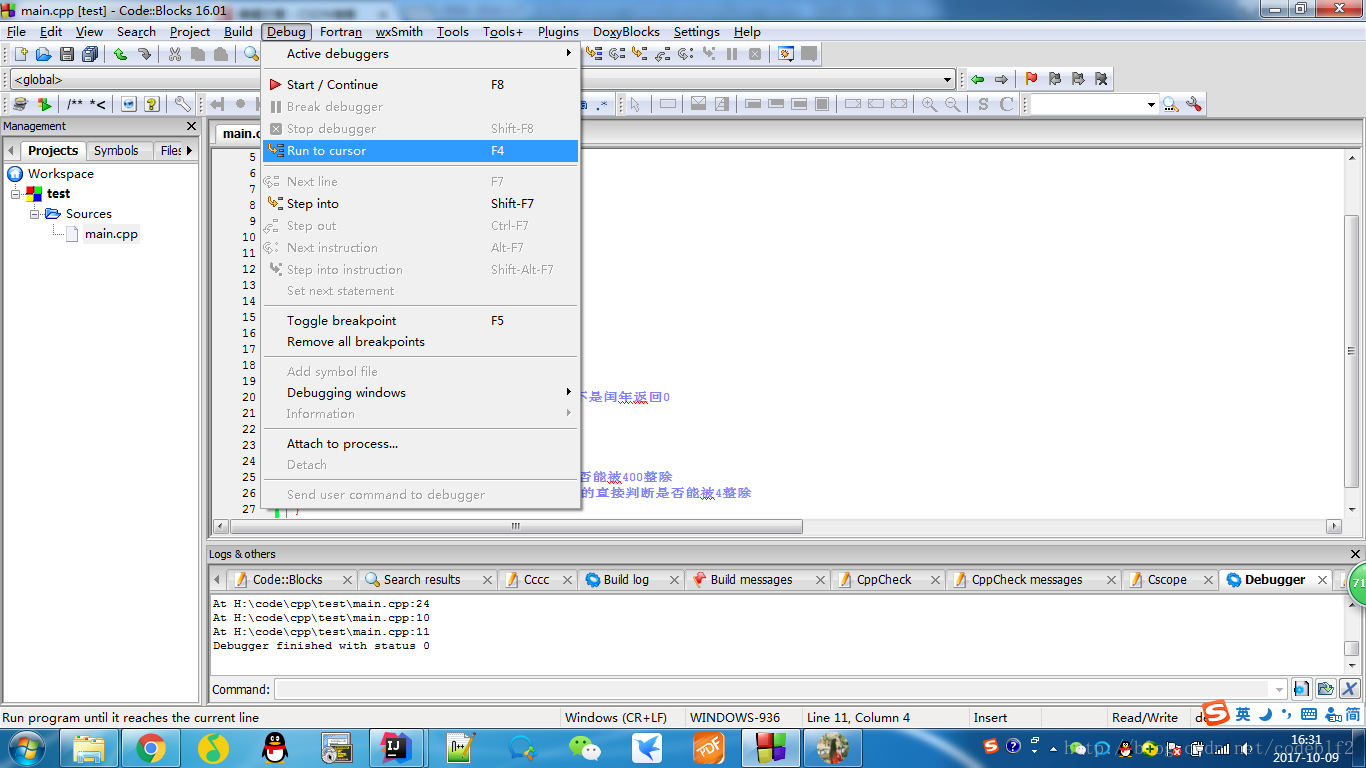The height and width of the screenshot is (768, 1366).
Task: Click the Toggle comments C icon
Action: [x=1007, y=104]
